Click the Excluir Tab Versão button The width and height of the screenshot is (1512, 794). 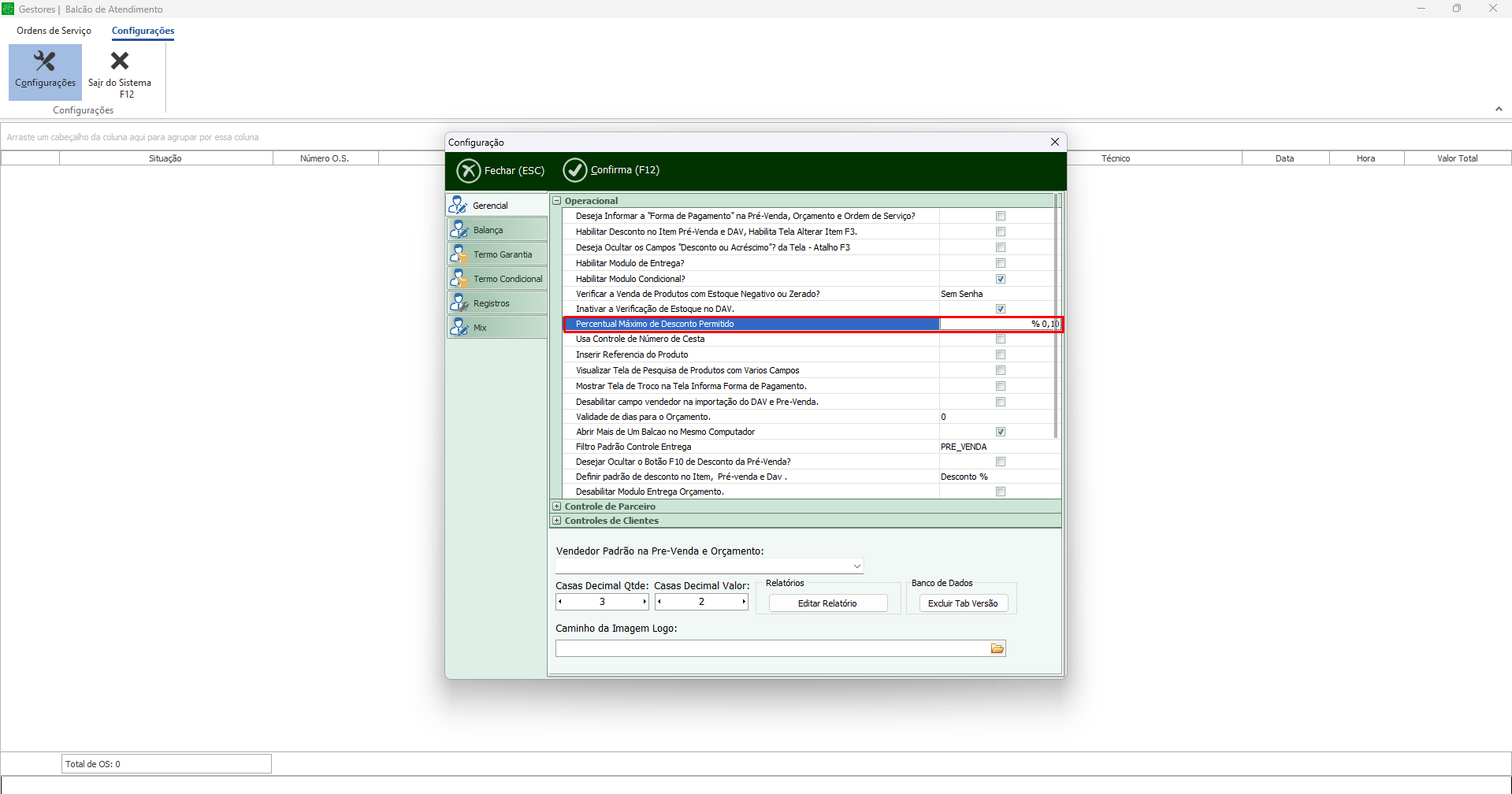963,603
